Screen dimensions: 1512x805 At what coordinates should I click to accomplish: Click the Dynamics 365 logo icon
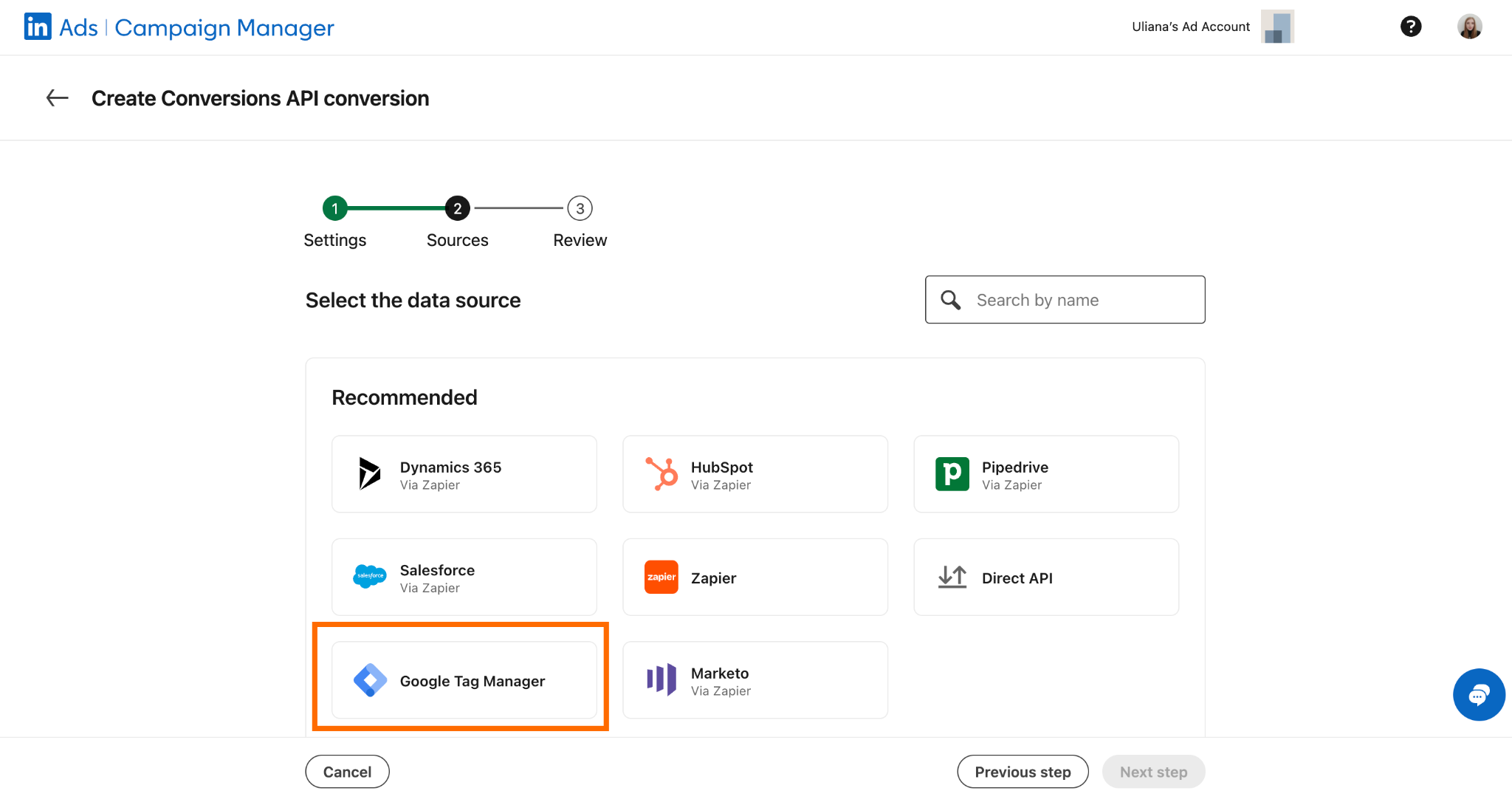(x=370, y=473)
